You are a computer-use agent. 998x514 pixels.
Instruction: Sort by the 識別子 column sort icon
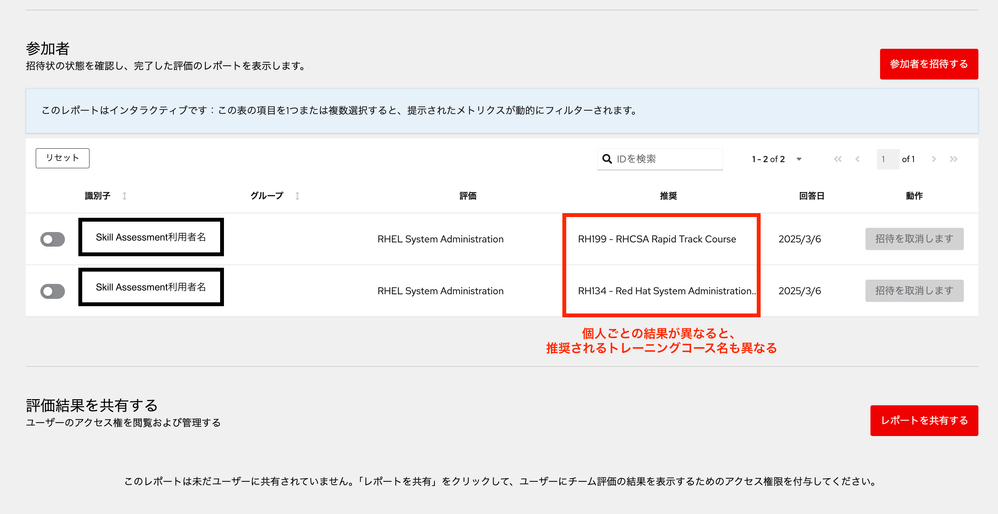click(x=125, y=196)
